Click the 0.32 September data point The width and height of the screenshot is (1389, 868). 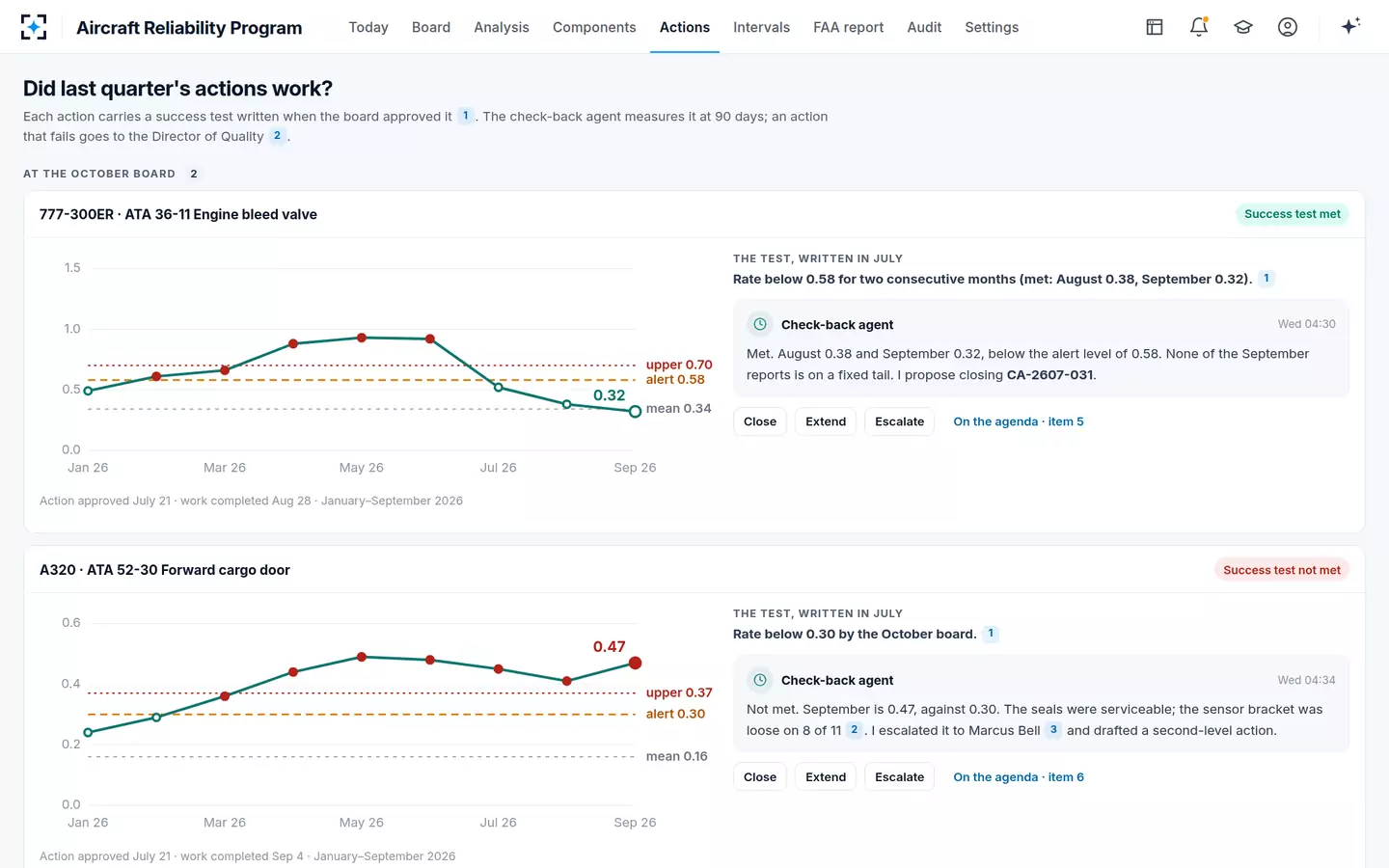pos(635,412)
